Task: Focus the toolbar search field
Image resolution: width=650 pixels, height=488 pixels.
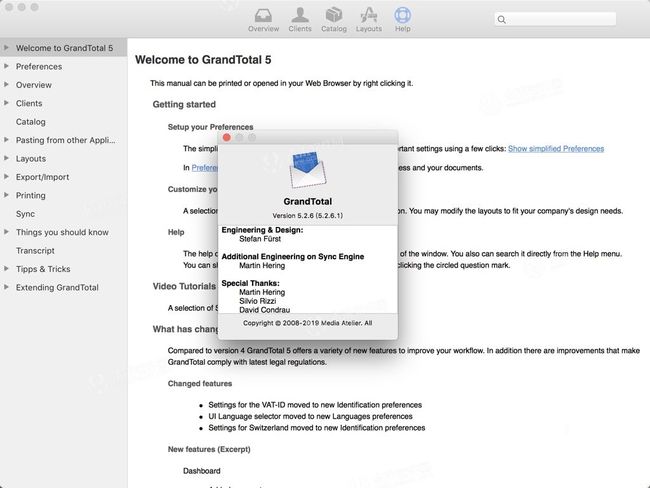Action: pyautogui.click(x=555, y=19)
